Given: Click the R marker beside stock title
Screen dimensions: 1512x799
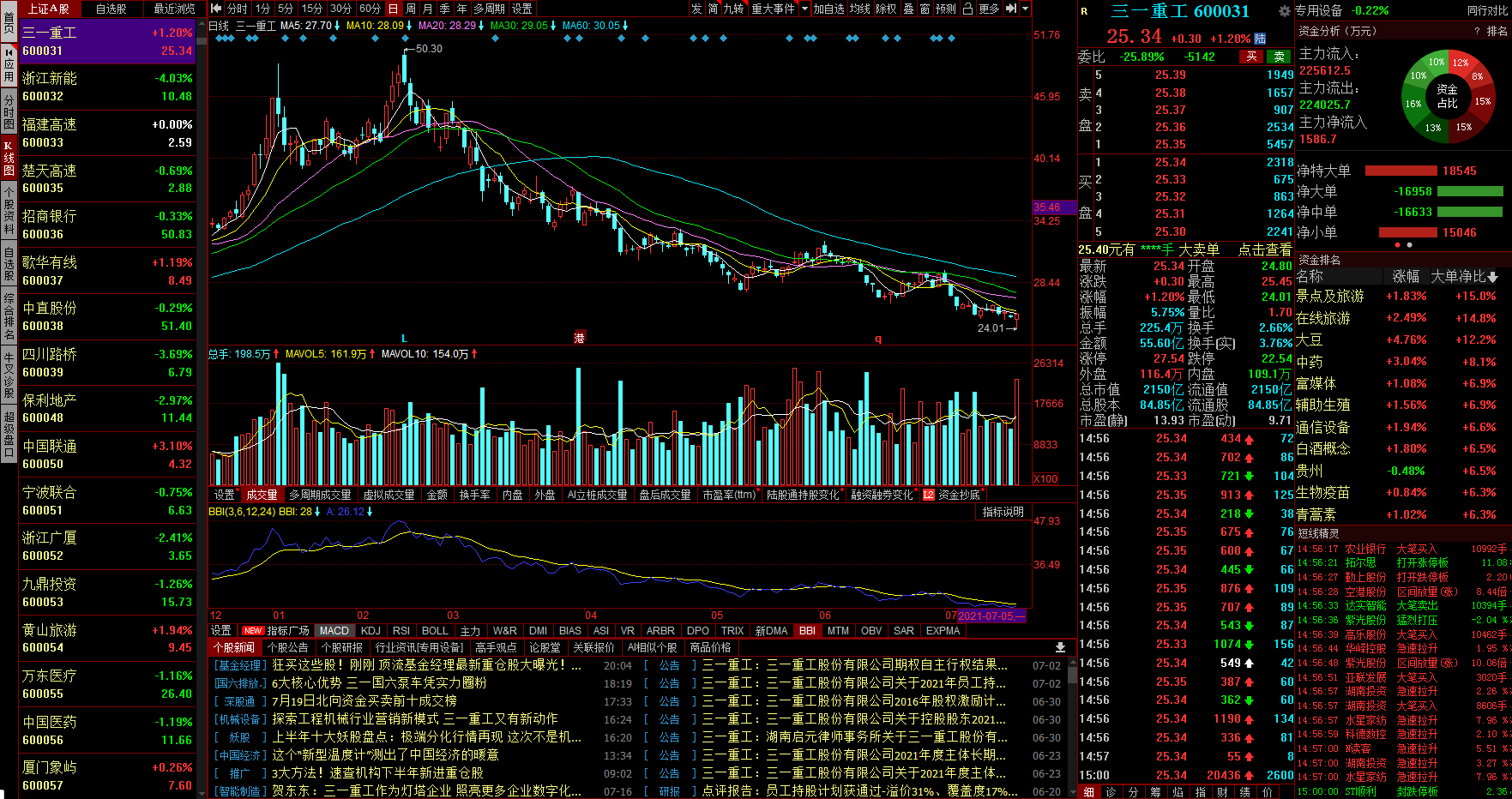Looking at the screenshot, I should [1084, 11].
